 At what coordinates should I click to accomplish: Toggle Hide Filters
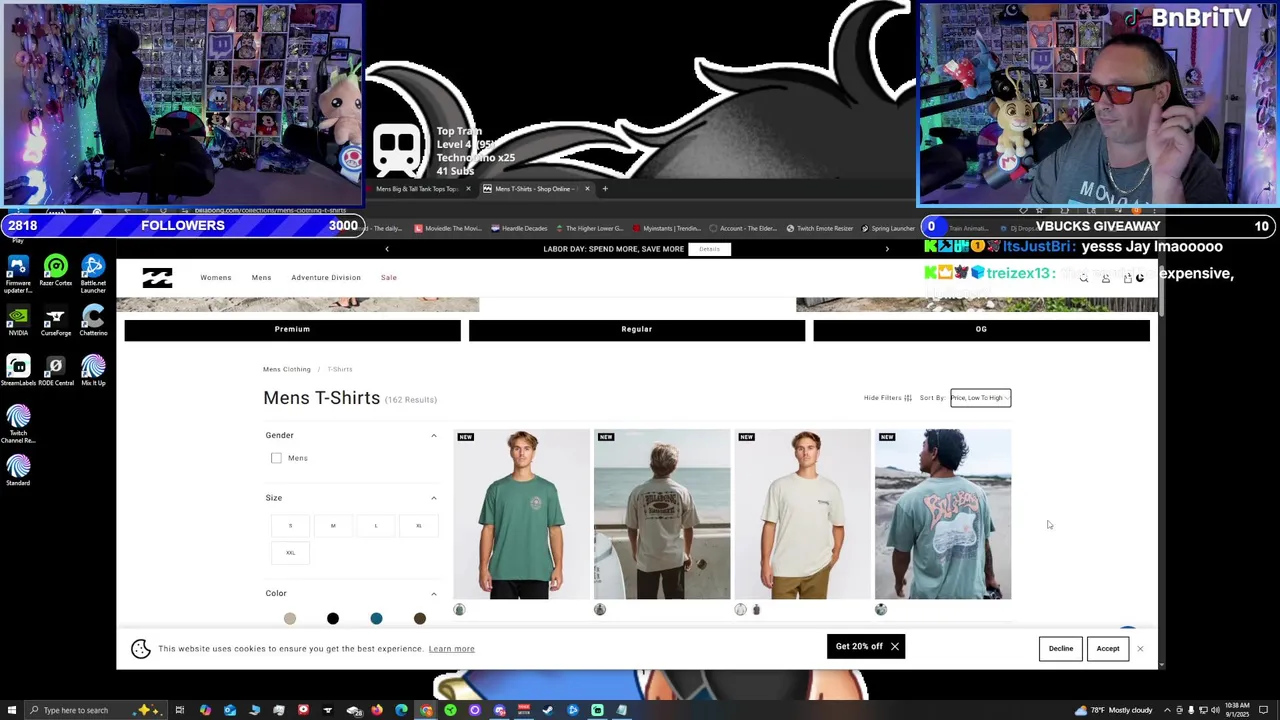pyautogui.click(x=888, y=398)
